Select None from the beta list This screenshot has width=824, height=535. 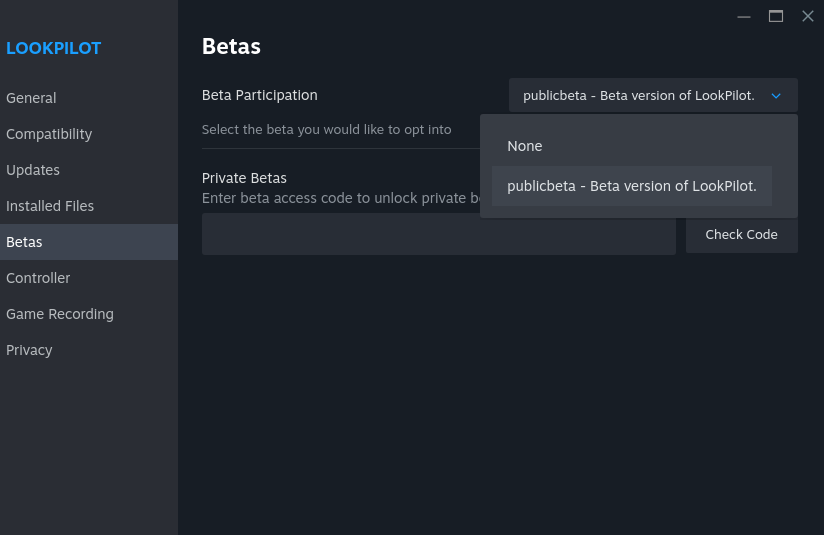pos(525,146)
